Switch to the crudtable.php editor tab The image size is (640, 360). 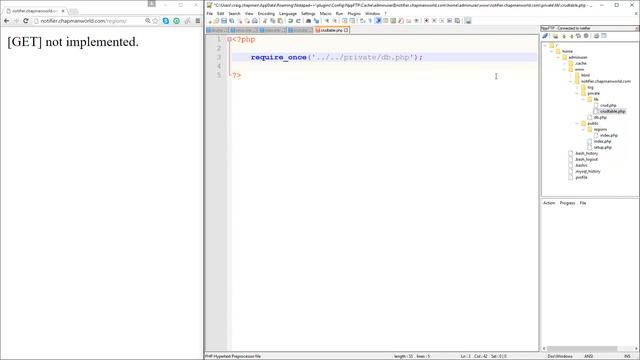point(331,30)
